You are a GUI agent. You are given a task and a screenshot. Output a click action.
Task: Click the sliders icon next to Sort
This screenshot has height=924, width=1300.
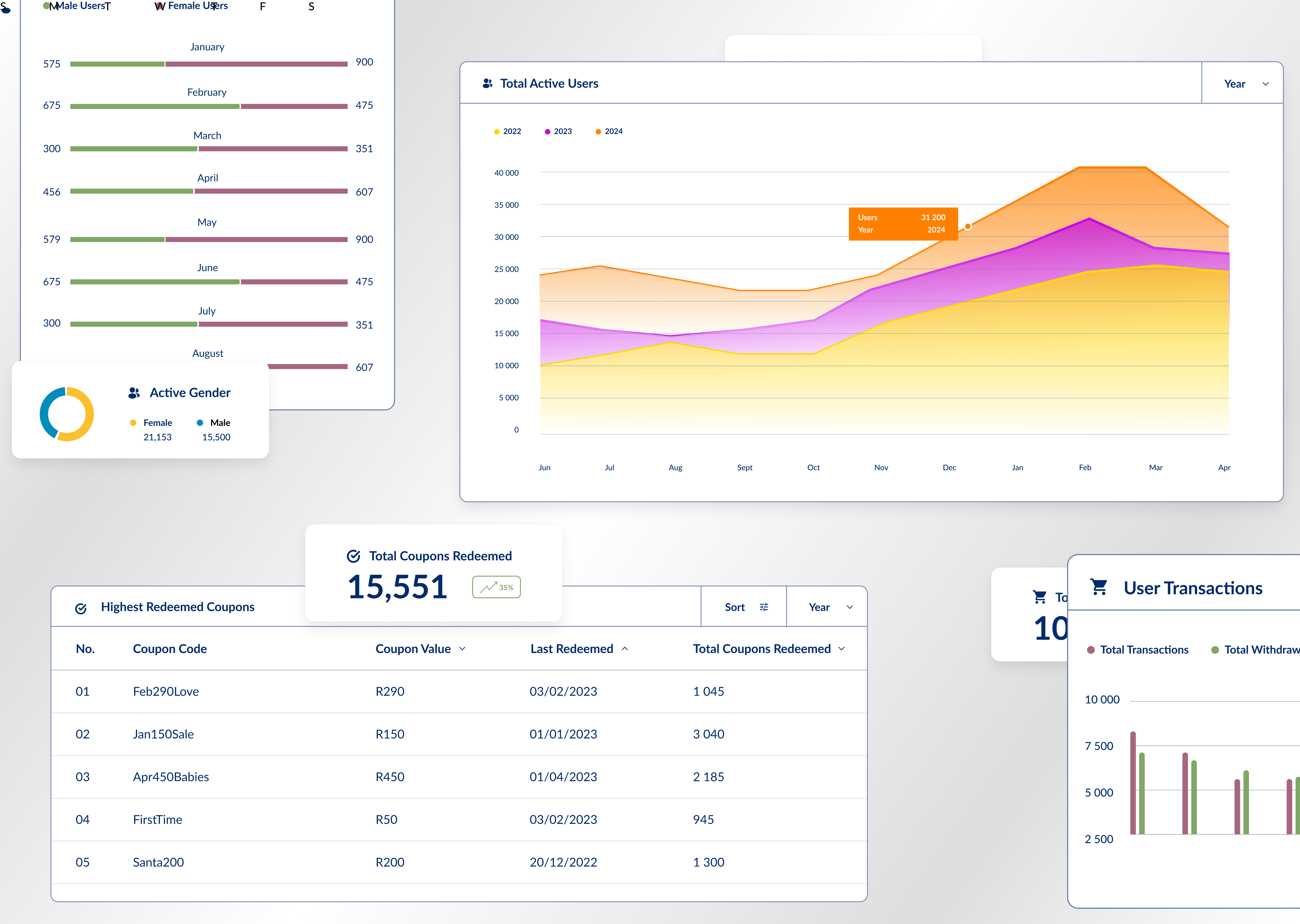(764, 607)
